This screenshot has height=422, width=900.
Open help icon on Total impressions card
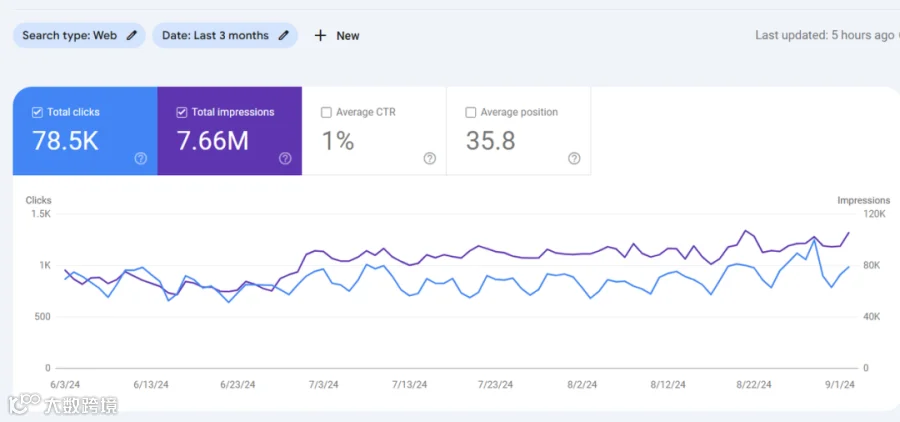tap(285, 159)
